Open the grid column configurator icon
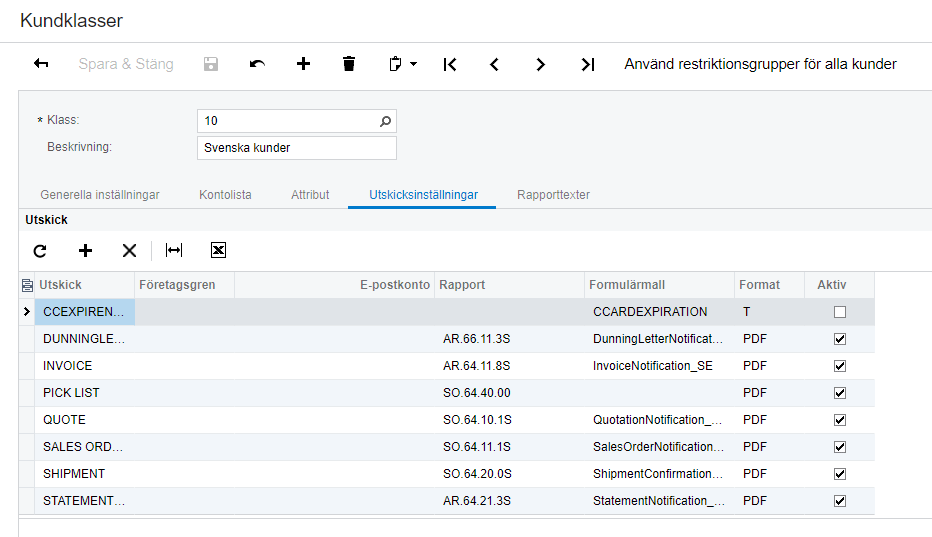The width and height of the screenshot is (932, 537). coord(27,285)
